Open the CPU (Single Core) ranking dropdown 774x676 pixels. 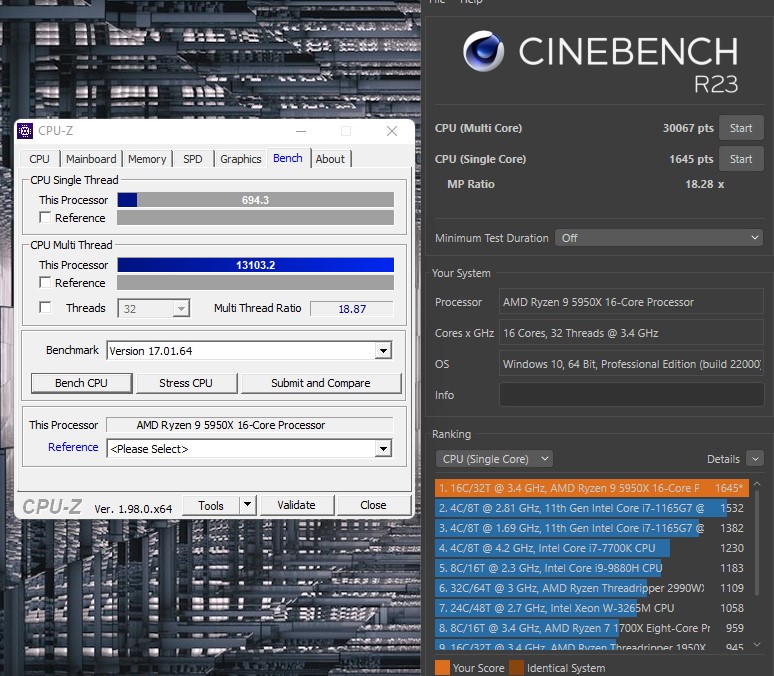(x=494, y=459)
